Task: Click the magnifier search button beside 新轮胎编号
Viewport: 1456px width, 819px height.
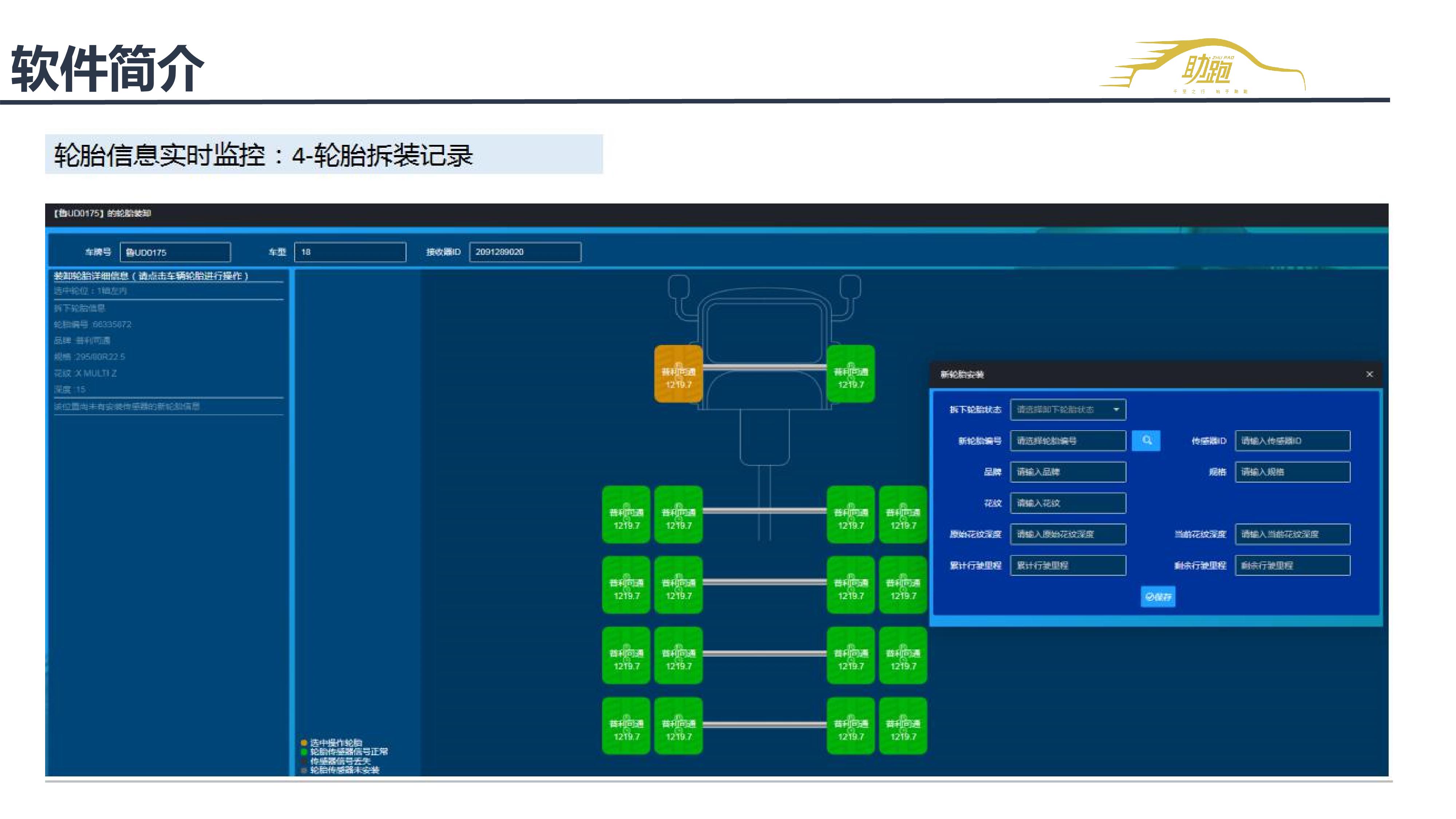Action: [x=1146, y=440]
